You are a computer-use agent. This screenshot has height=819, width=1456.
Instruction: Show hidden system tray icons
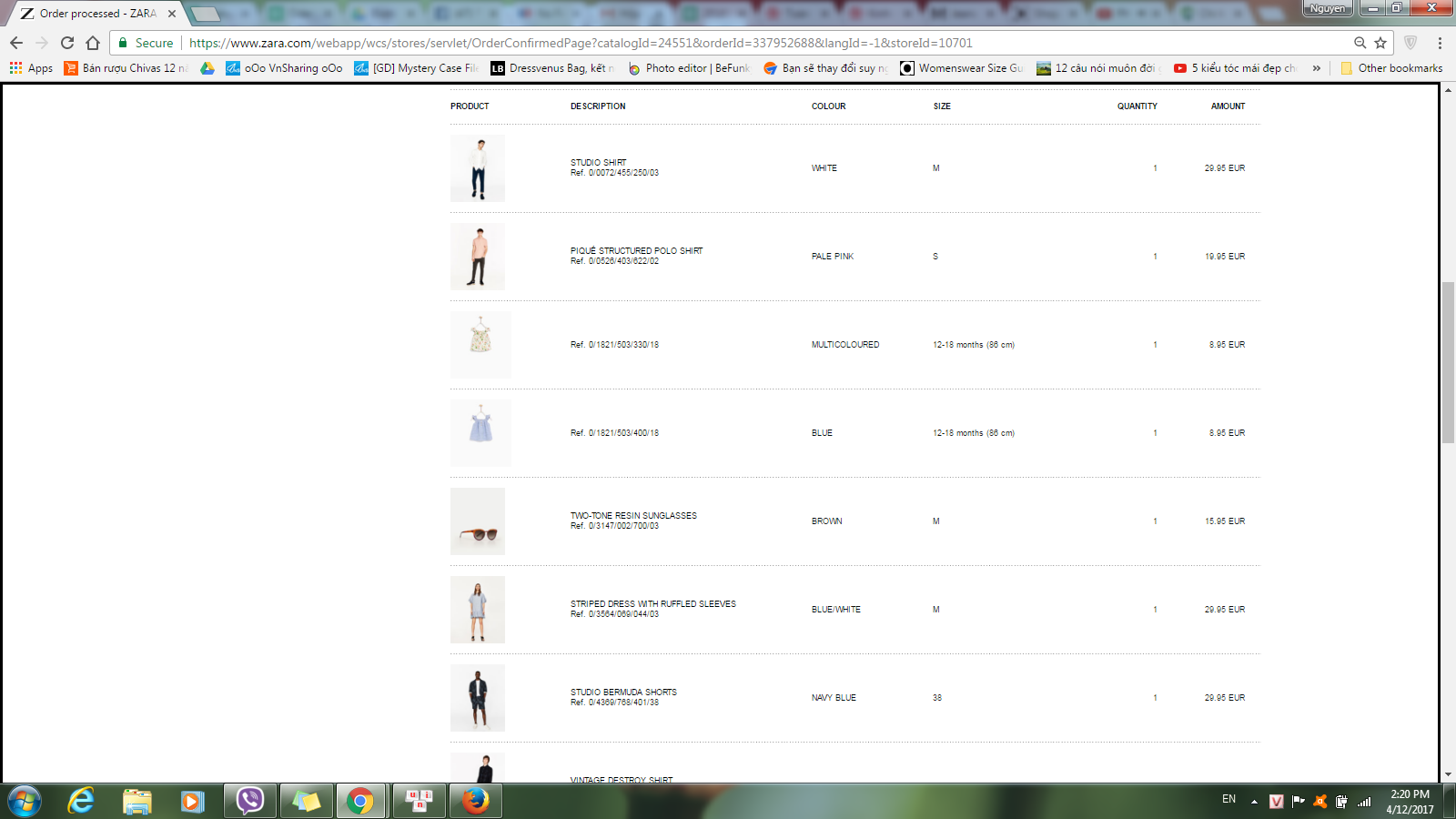(1254, 801)
